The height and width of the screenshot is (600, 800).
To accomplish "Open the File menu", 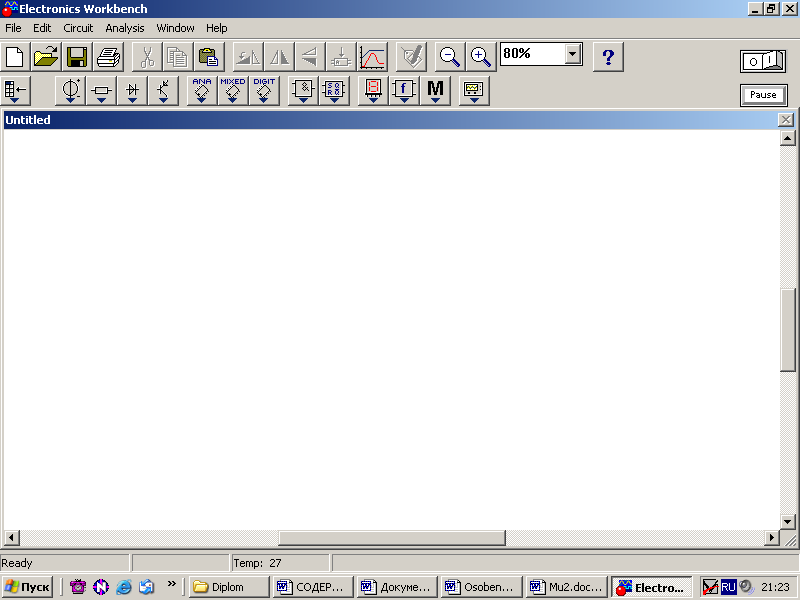I will click(13, 28).
